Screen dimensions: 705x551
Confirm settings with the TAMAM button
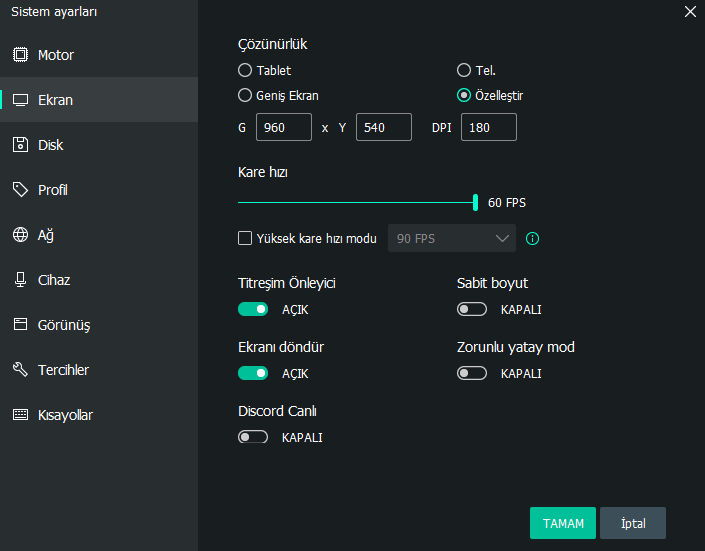tap(563, 523)
